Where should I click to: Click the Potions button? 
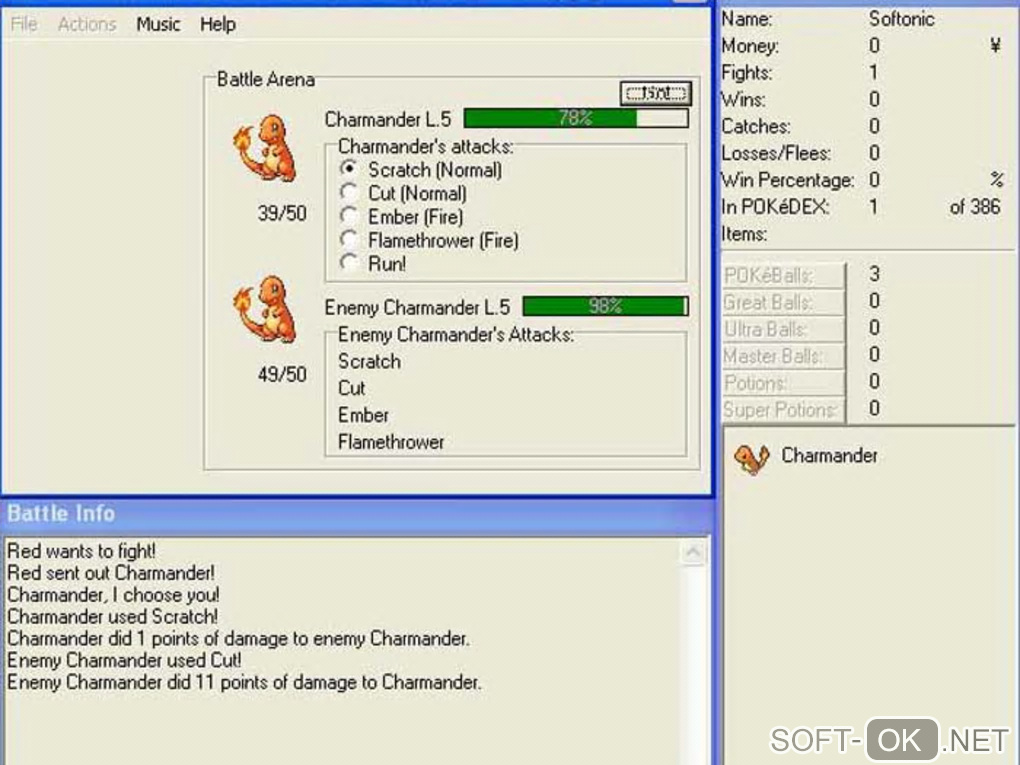tap(784, 382)
